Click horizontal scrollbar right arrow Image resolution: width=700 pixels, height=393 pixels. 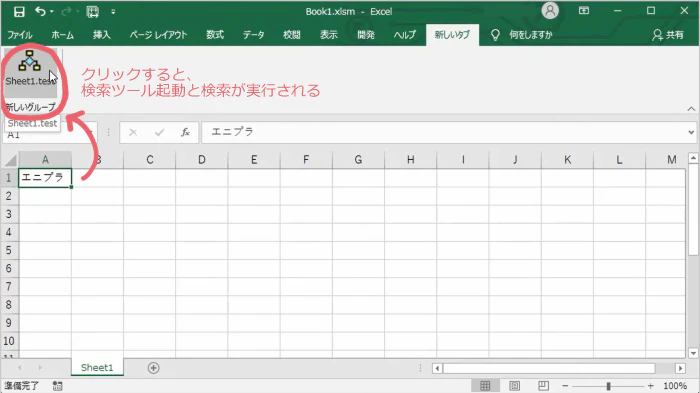point(680,368)
